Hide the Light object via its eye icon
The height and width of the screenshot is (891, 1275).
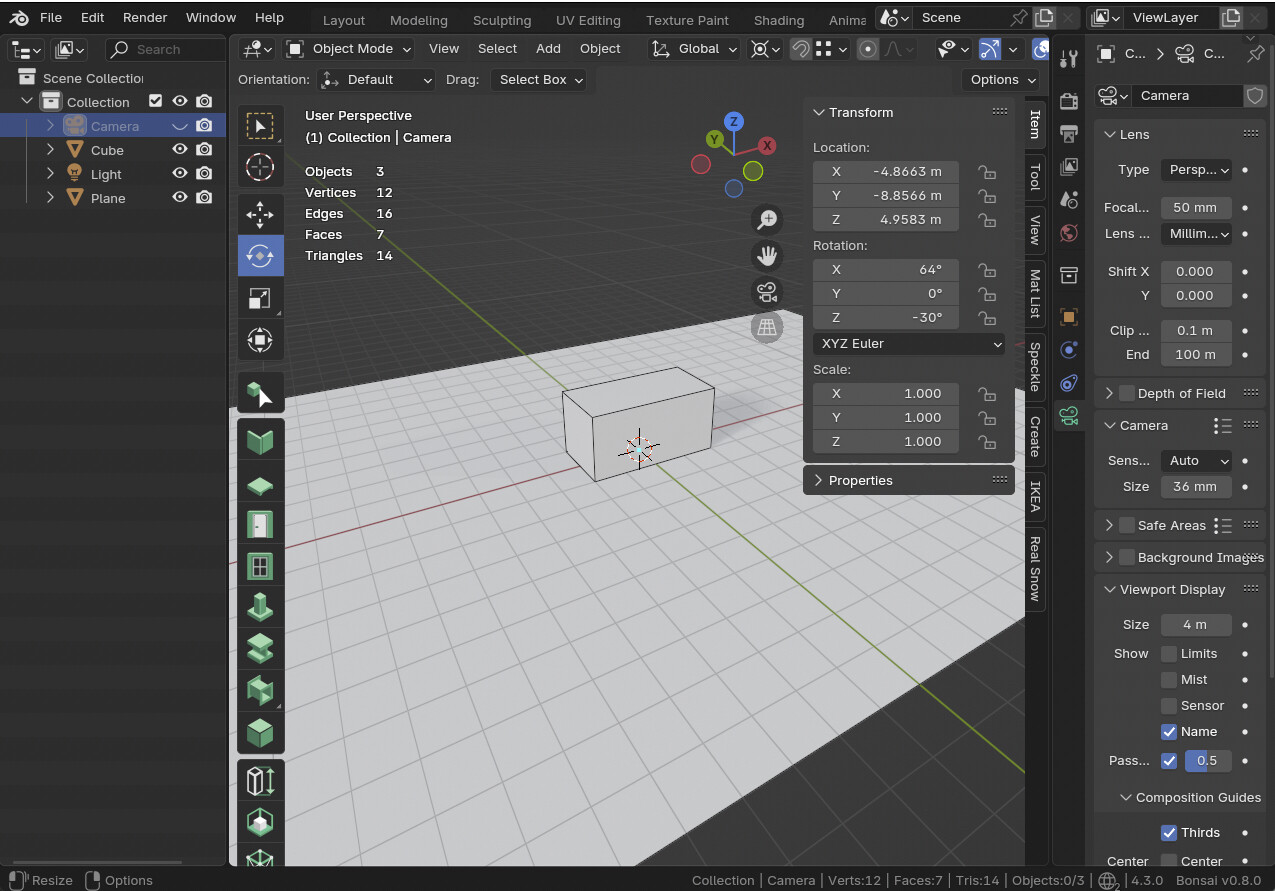[180, 174]
